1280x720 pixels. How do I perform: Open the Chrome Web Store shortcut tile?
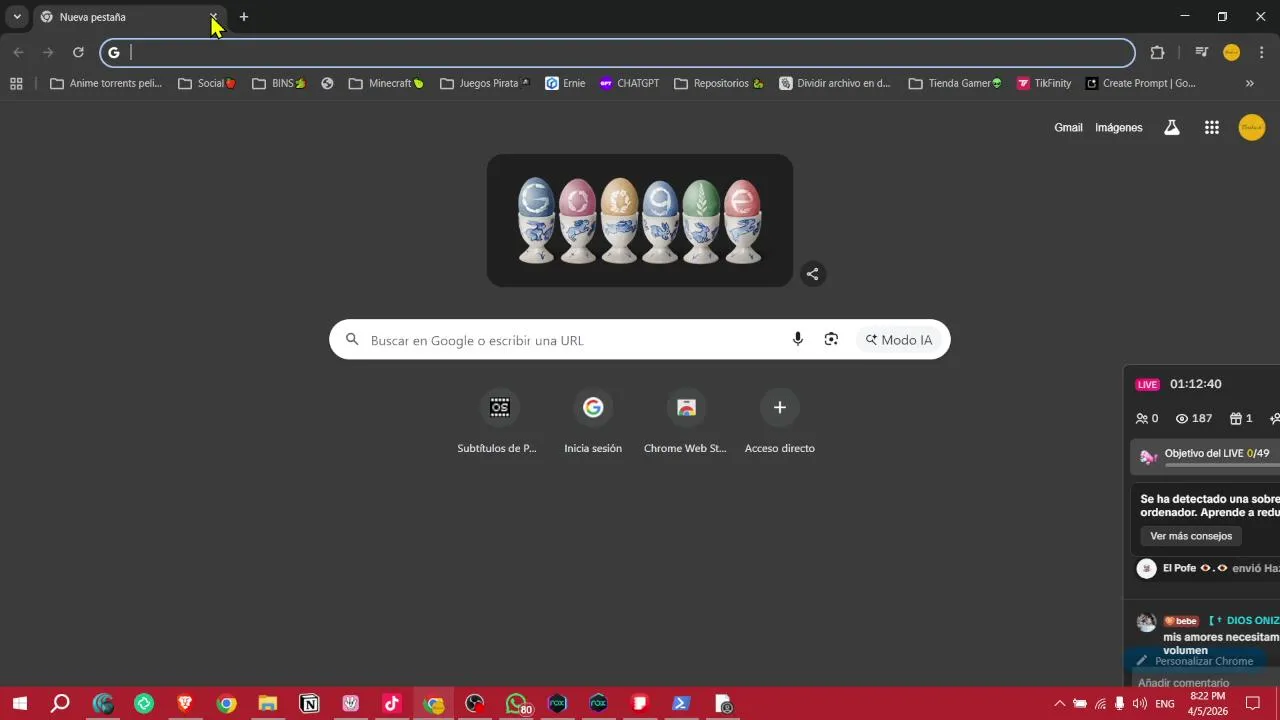(686, 422)
